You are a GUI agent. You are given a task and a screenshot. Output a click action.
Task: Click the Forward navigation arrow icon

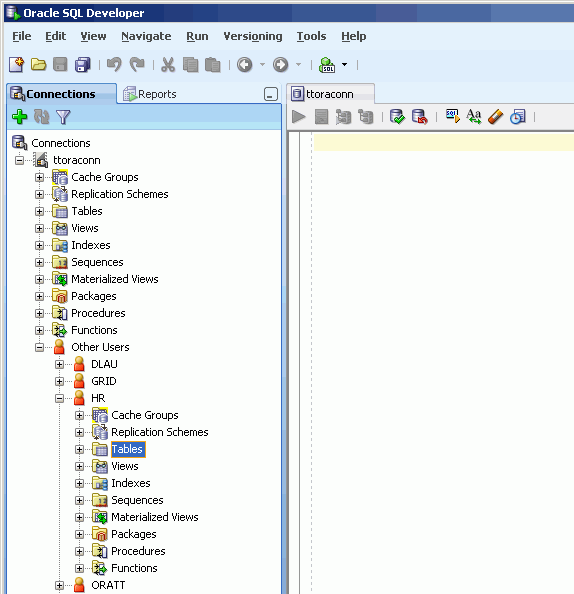coord(280,65)
